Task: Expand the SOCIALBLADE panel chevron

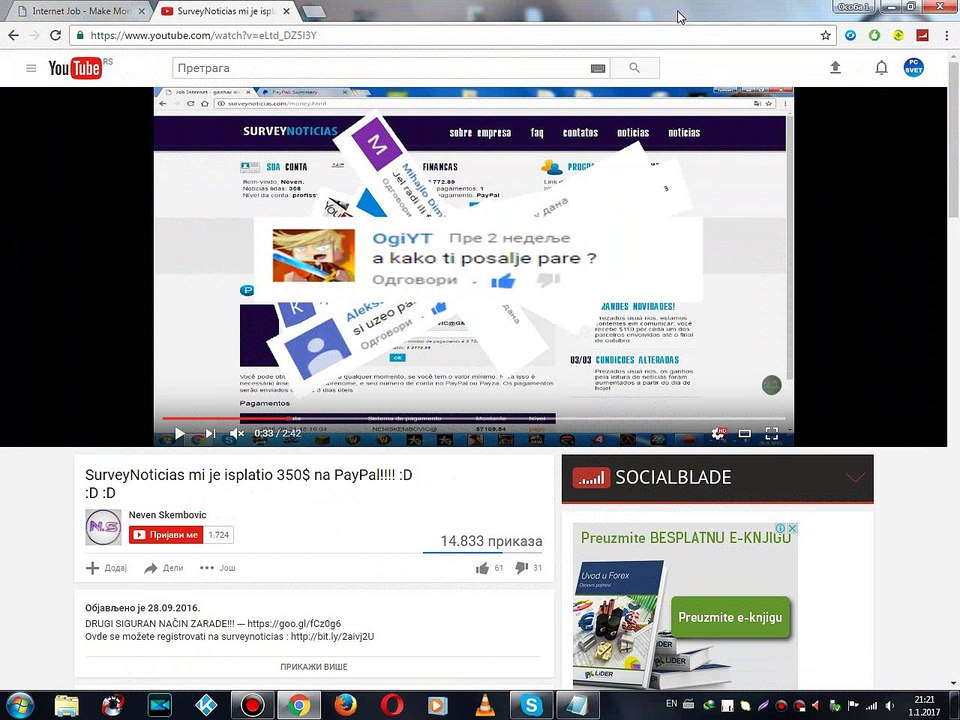Action: pos(855,478)
